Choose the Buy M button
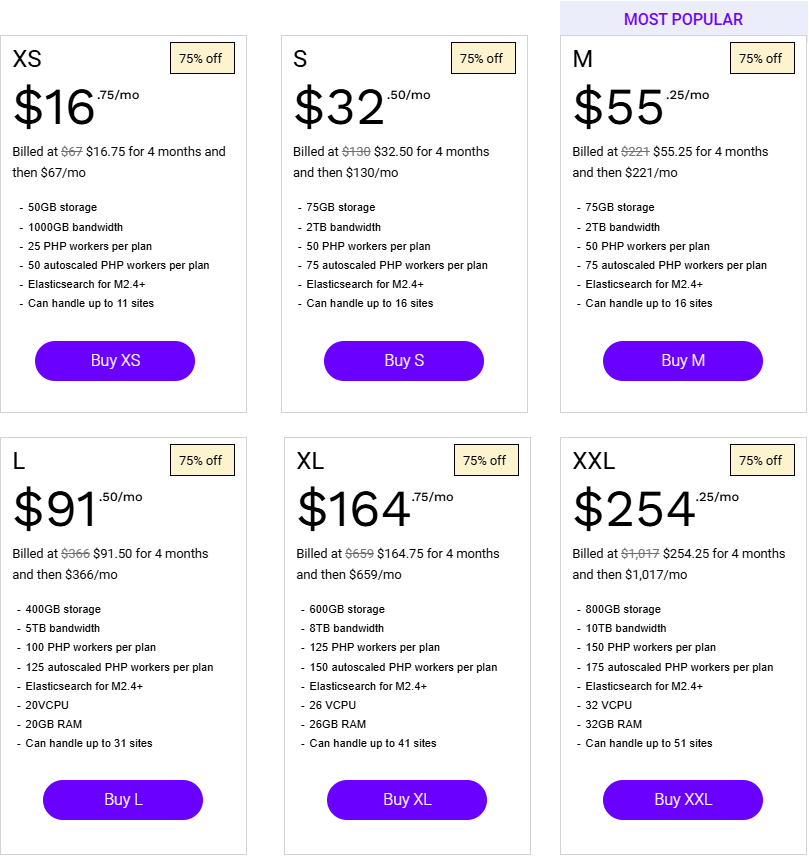The width and height of the screenshot is (809, 856). pos(683,361)
